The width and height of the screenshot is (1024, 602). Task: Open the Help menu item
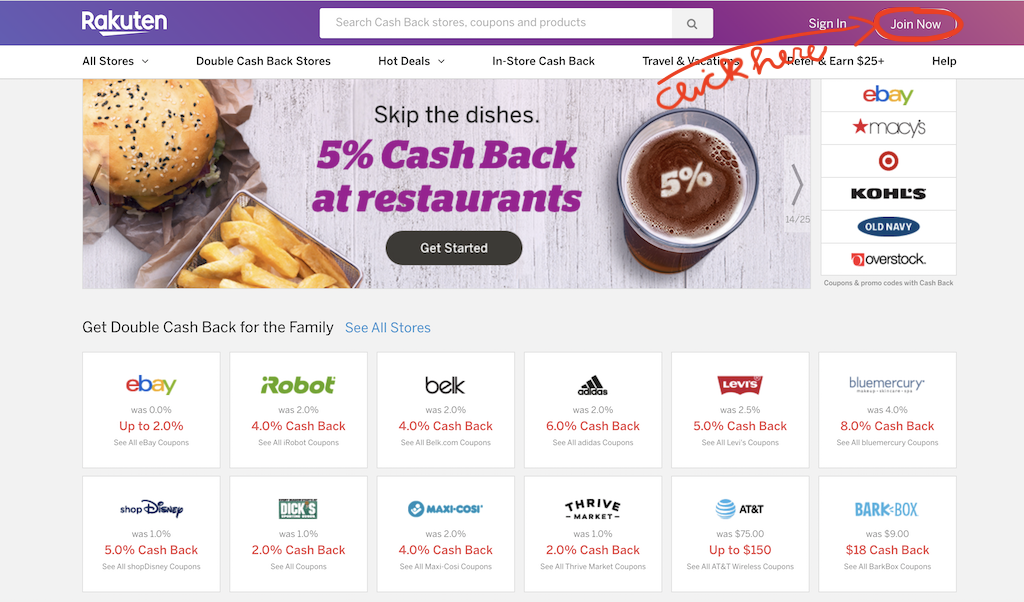pyautogui.click(x=944, y=61)
